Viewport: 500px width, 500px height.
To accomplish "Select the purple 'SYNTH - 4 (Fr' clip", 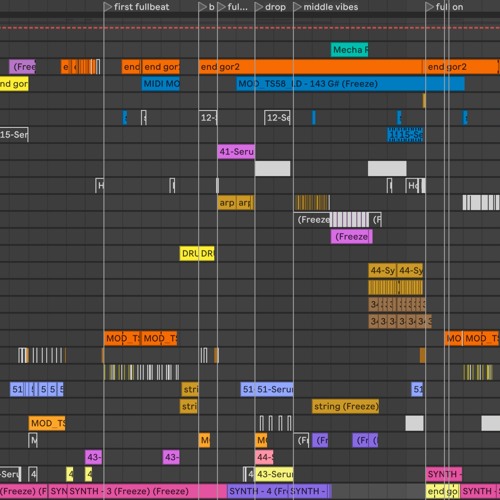I will [258, 491].
